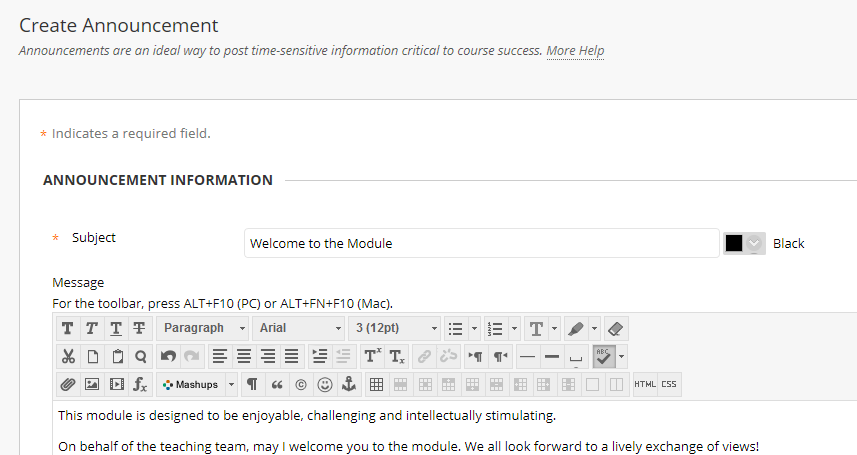Open the 3 (12pt) font size dropdown
Screen dimensions: 857x455
point(395,328)
